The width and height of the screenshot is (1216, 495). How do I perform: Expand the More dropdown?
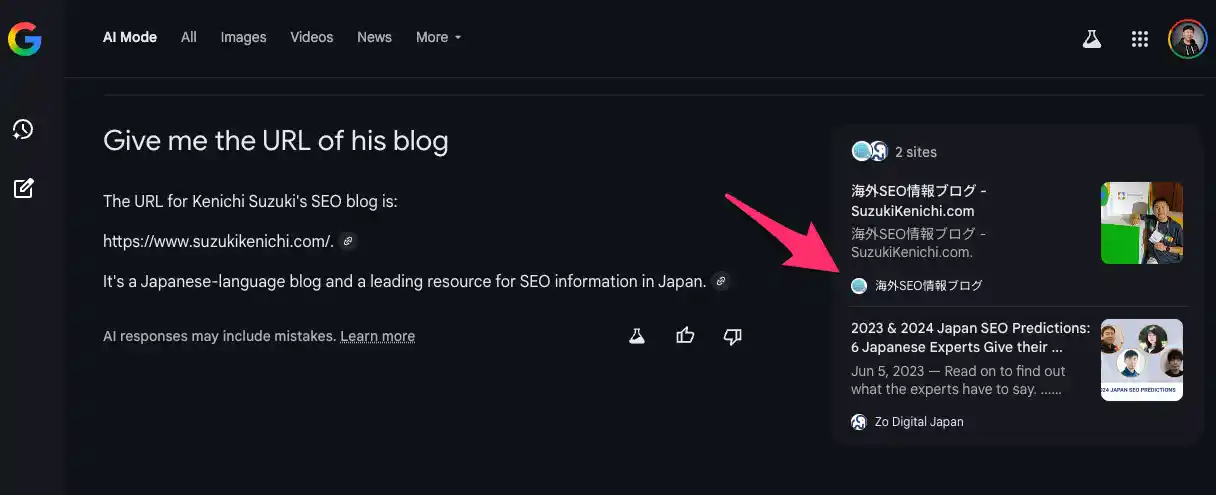439,37
